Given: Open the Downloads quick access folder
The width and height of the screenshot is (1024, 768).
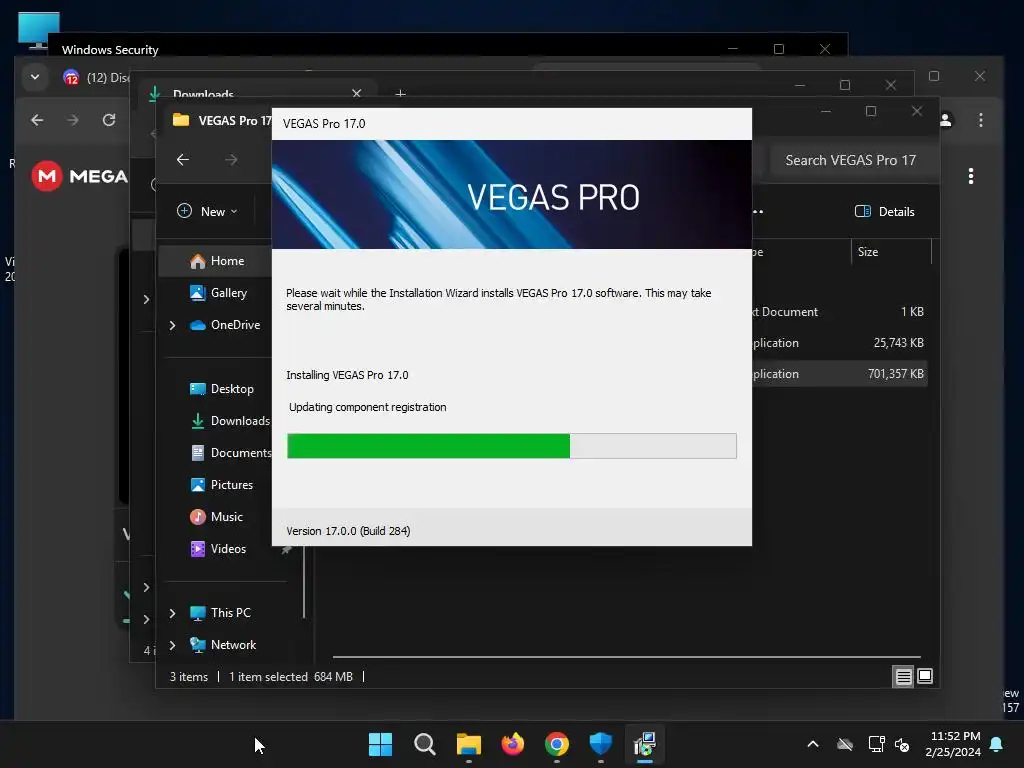Looking at the screenshot, I should 230,421.
